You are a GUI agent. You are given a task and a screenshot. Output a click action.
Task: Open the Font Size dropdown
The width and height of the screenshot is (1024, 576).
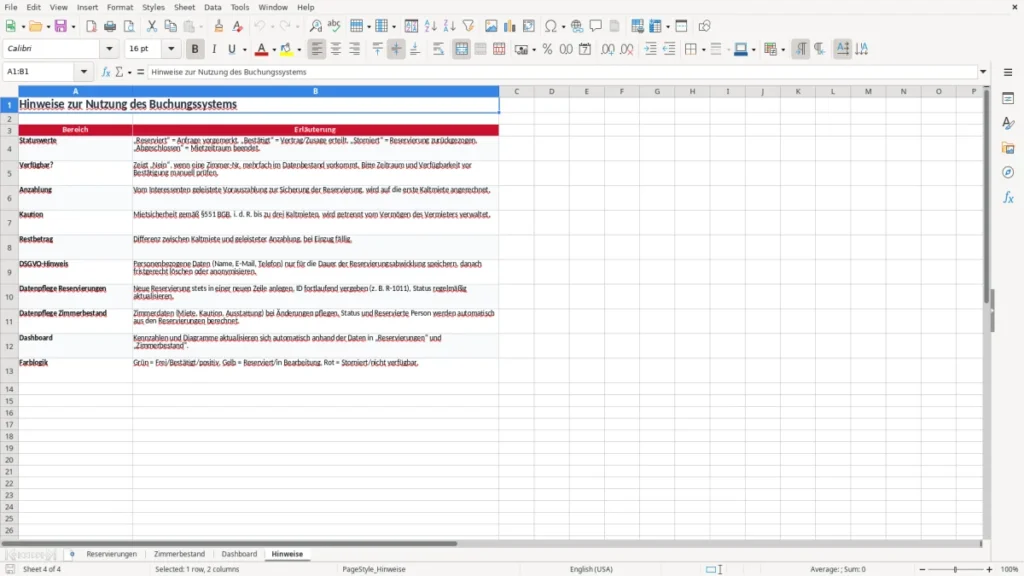tap(171, 48)
